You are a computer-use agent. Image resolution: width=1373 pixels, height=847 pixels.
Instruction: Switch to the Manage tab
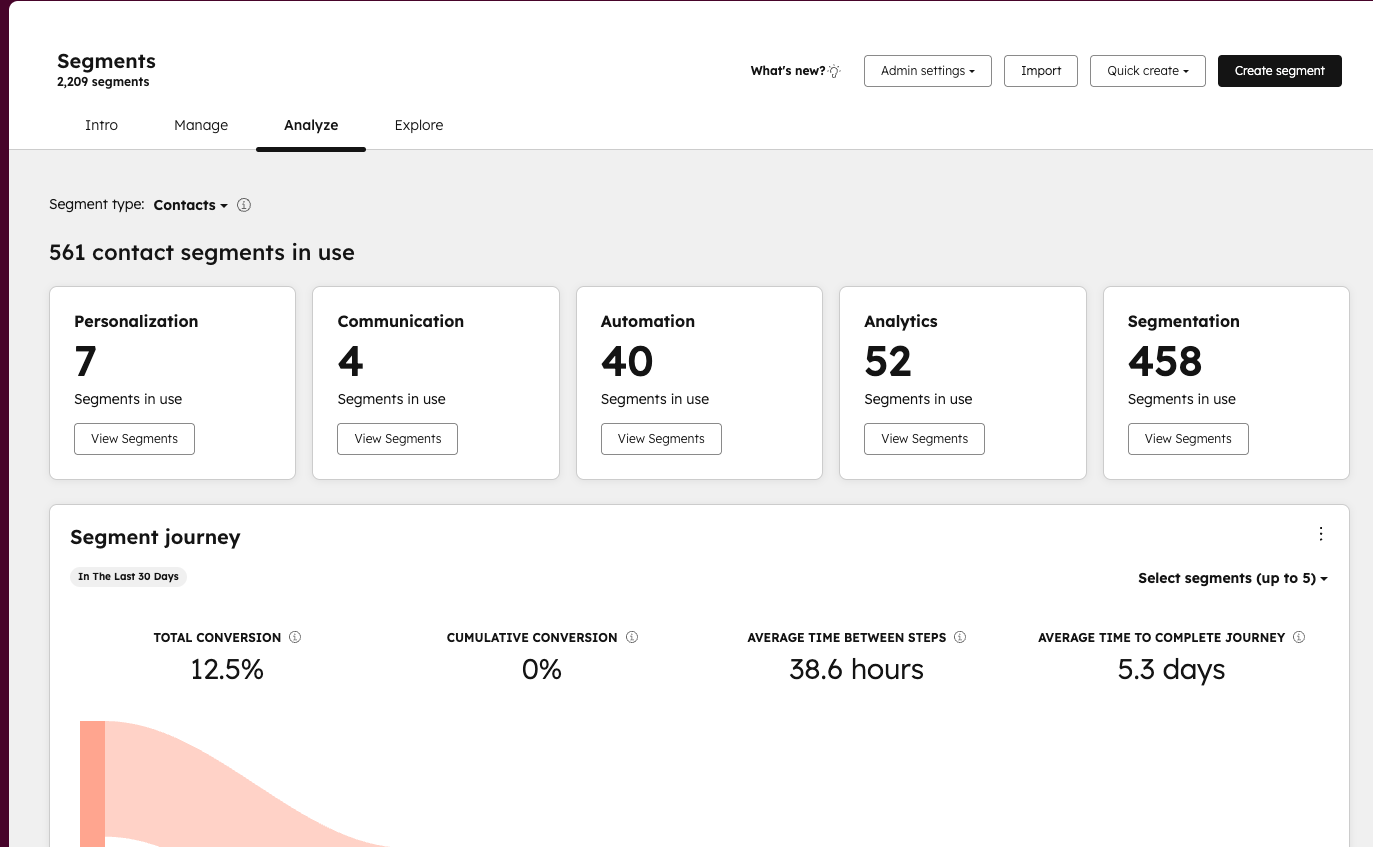click(x=201, y=125)
